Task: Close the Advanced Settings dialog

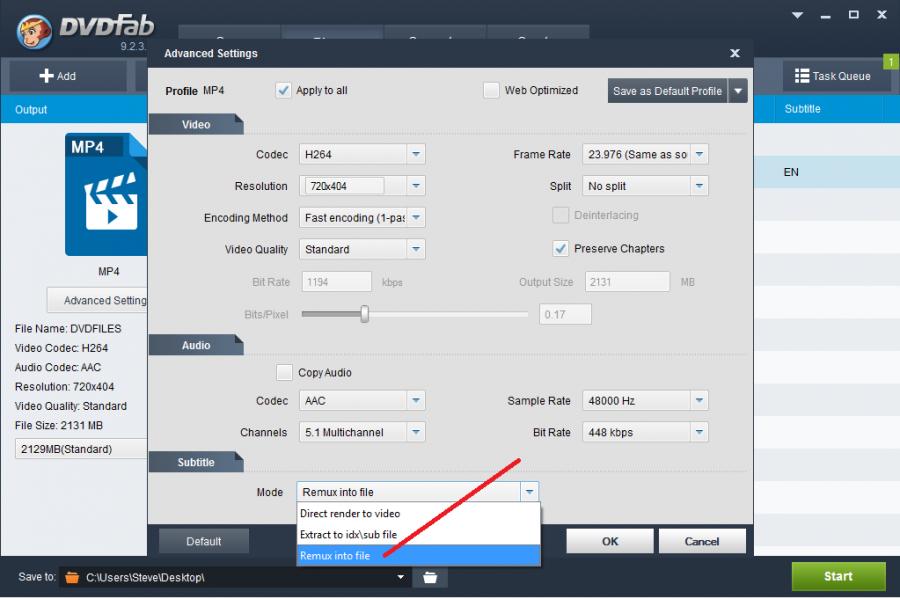Action: pyautogui.click(x=735, y=53)
